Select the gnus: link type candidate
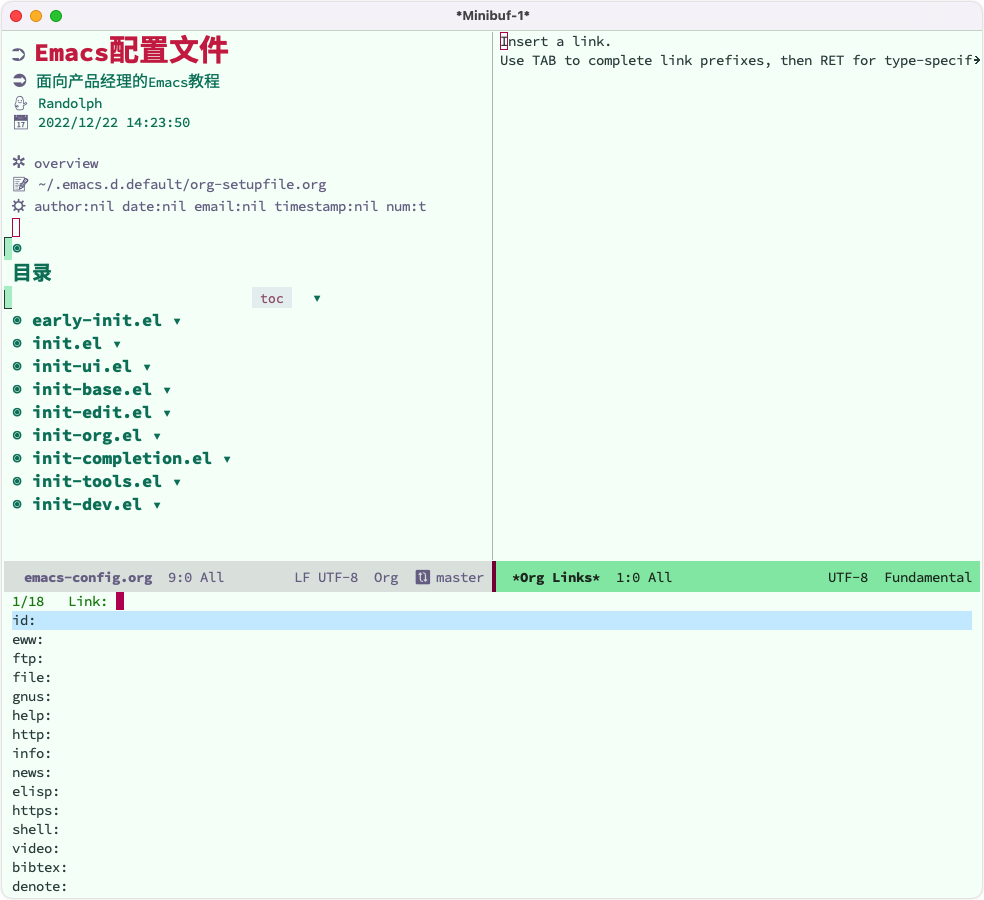984x900 pixels. (x=492, y=697)
